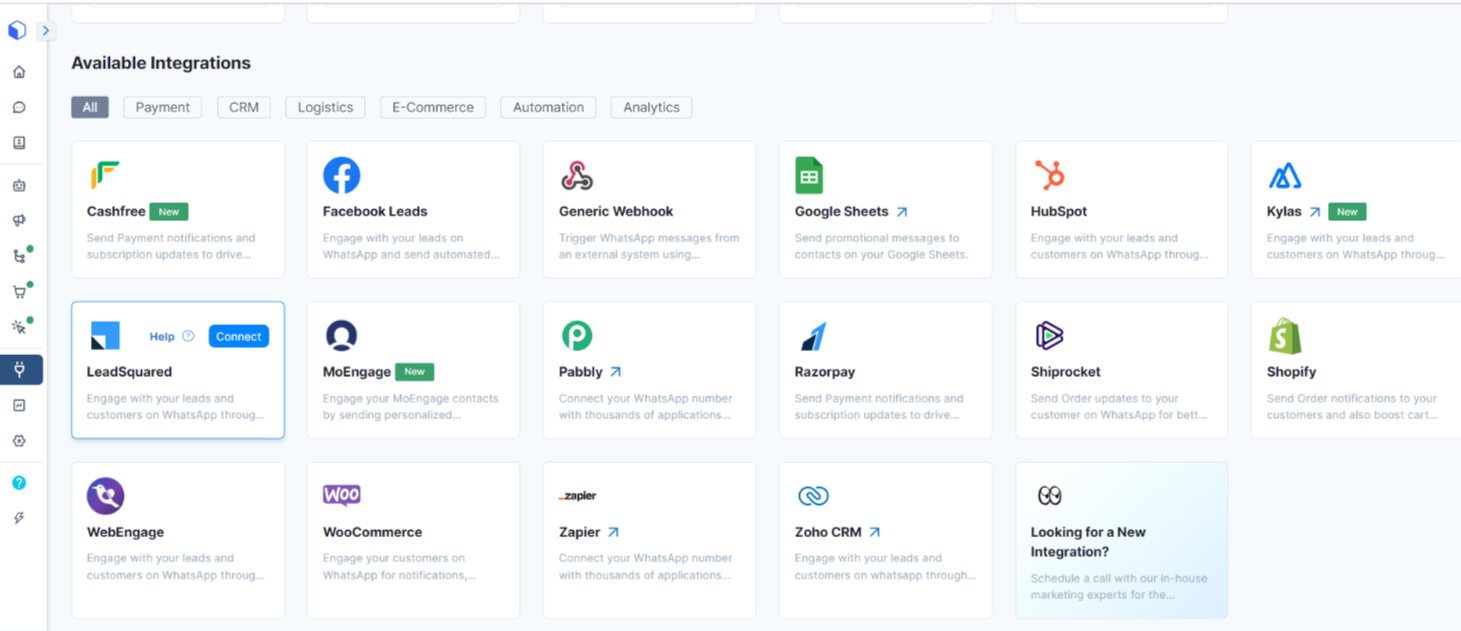Click the WebEngage logo icon

click(x=105, y=496)
